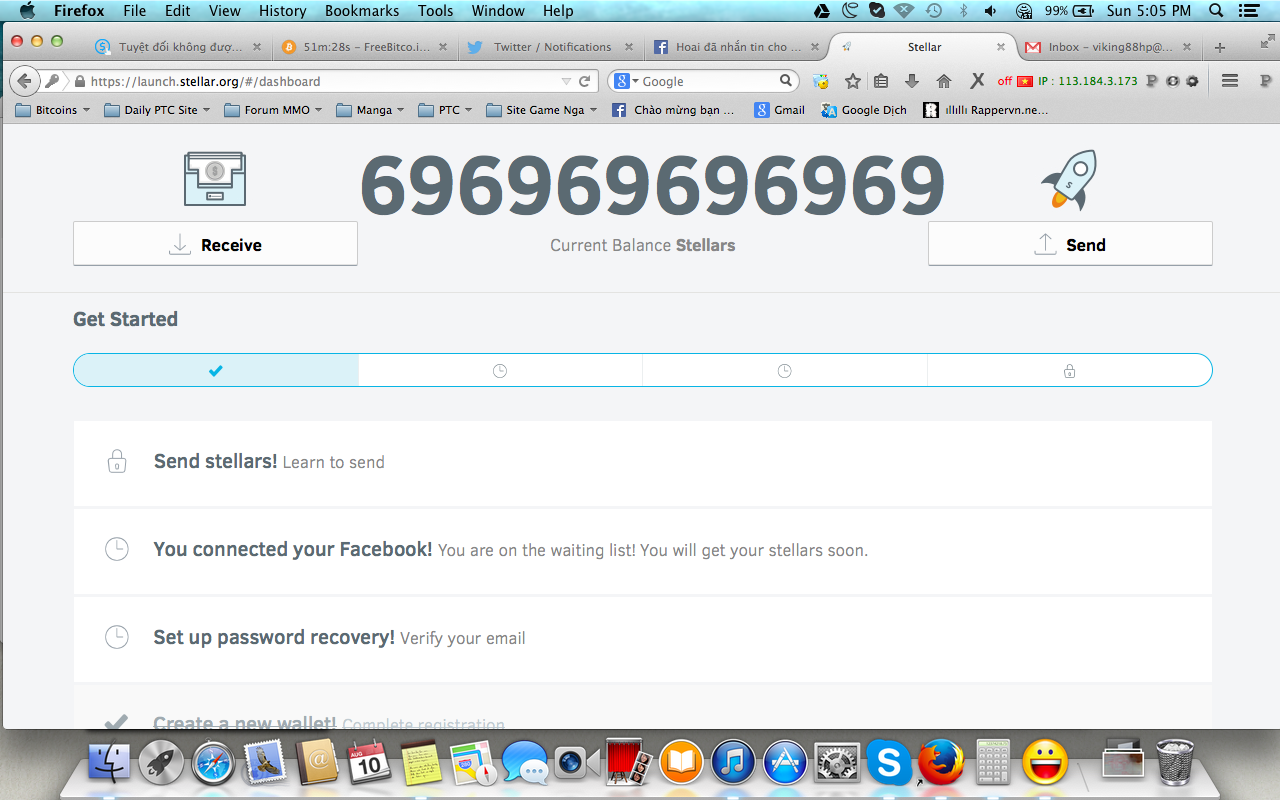Click the circular arrows icon beside the gear
Viewport: 1280px width, 800px height.
point(1172,81)
